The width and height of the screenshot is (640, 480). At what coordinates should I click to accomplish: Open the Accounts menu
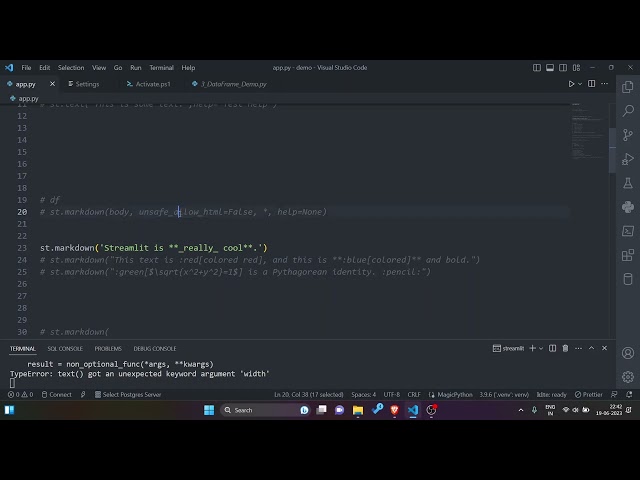click(628, 353)
